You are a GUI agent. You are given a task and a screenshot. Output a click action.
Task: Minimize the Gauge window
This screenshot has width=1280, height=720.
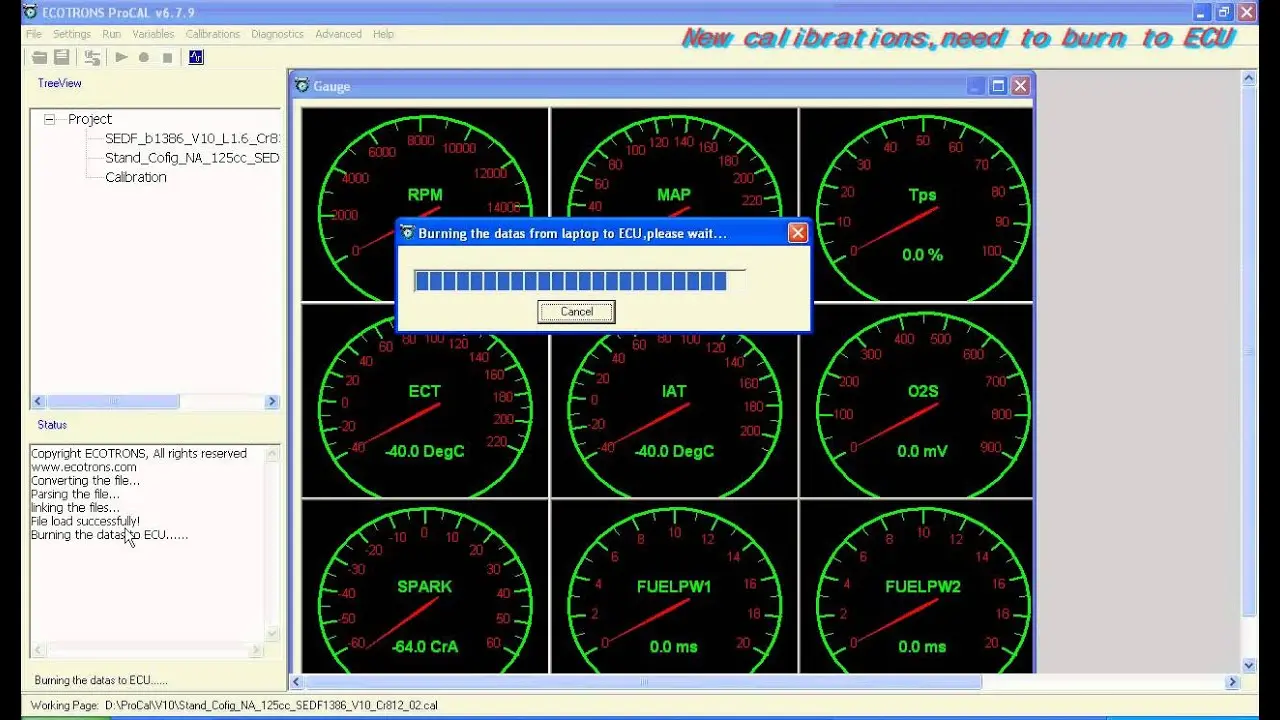pos(976,86)
